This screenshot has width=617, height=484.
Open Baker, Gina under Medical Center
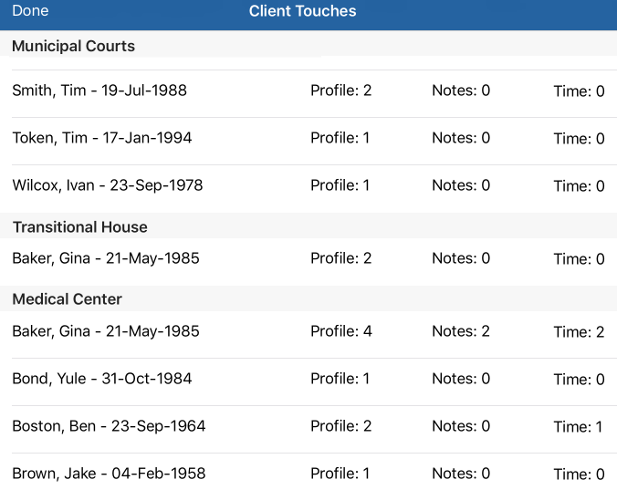coord(106,331)
